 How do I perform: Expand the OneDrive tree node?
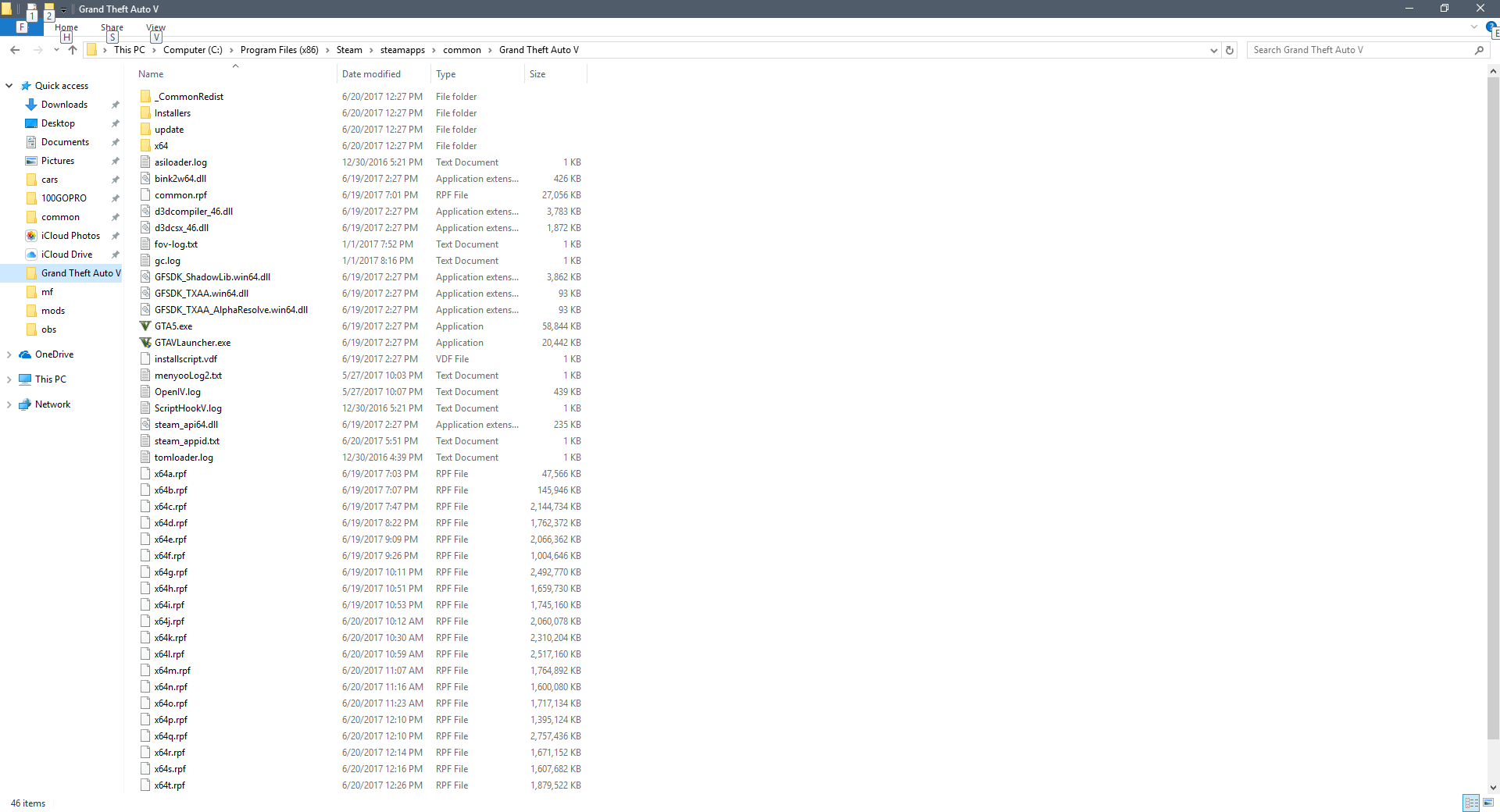9,354
